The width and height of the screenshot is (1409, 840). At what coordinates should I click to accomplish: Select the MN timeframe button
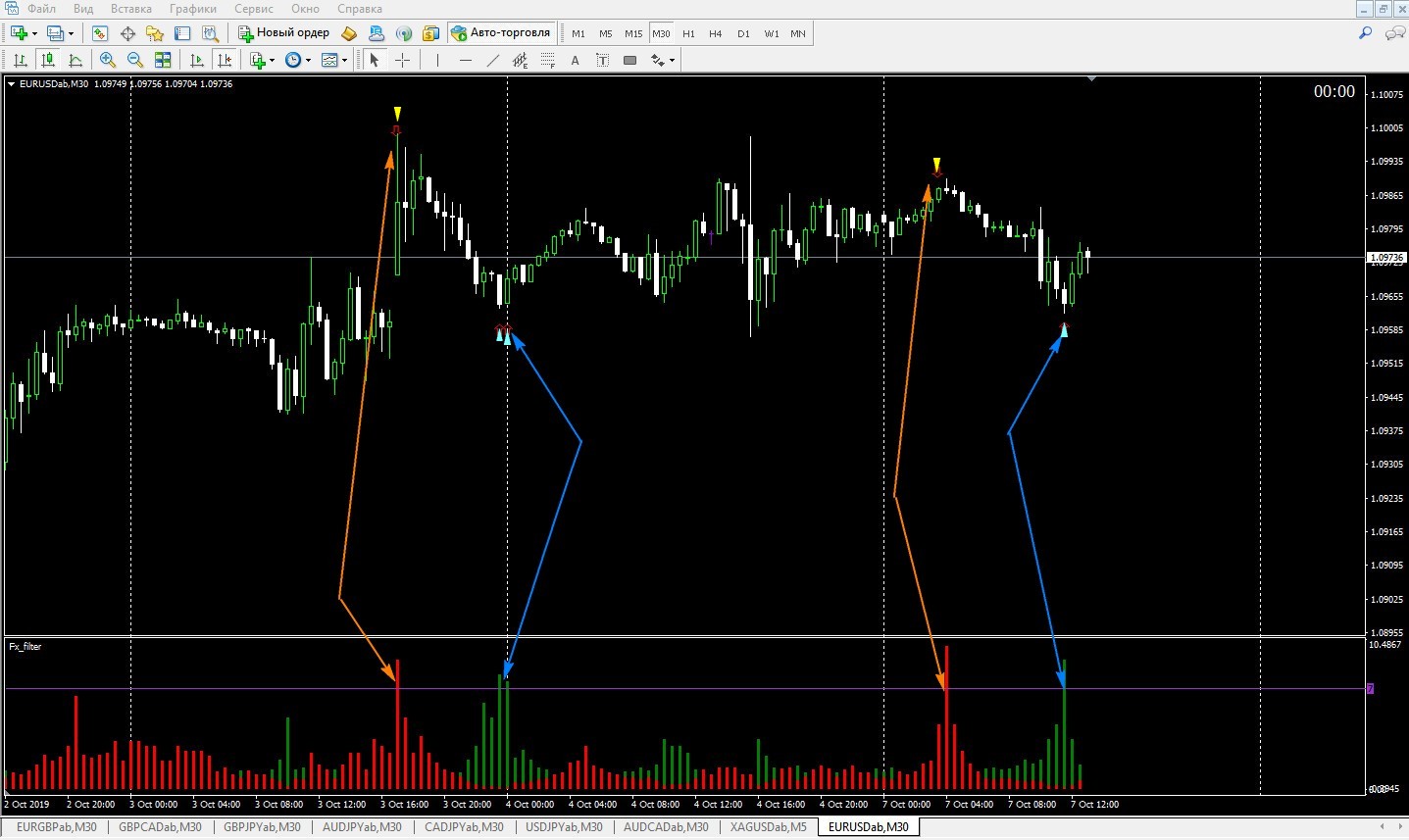tap(798, 33)
